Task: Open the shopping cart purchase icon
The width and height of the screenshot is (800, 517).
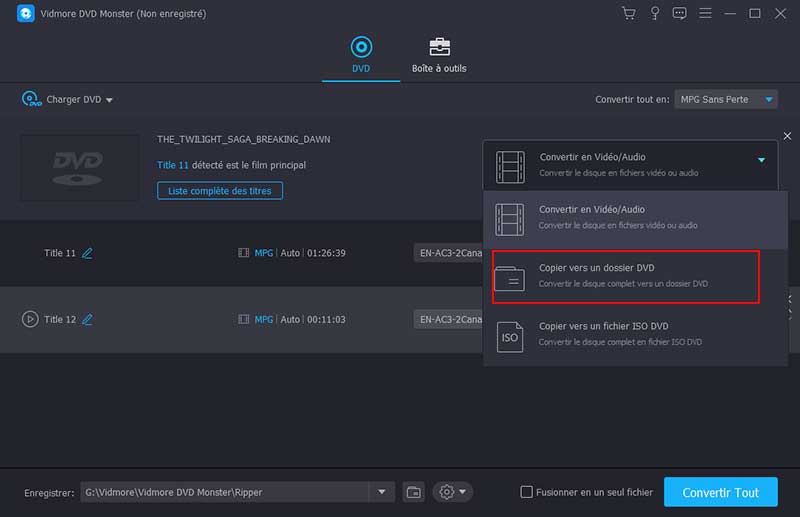Action: click(x=629, y=13)
